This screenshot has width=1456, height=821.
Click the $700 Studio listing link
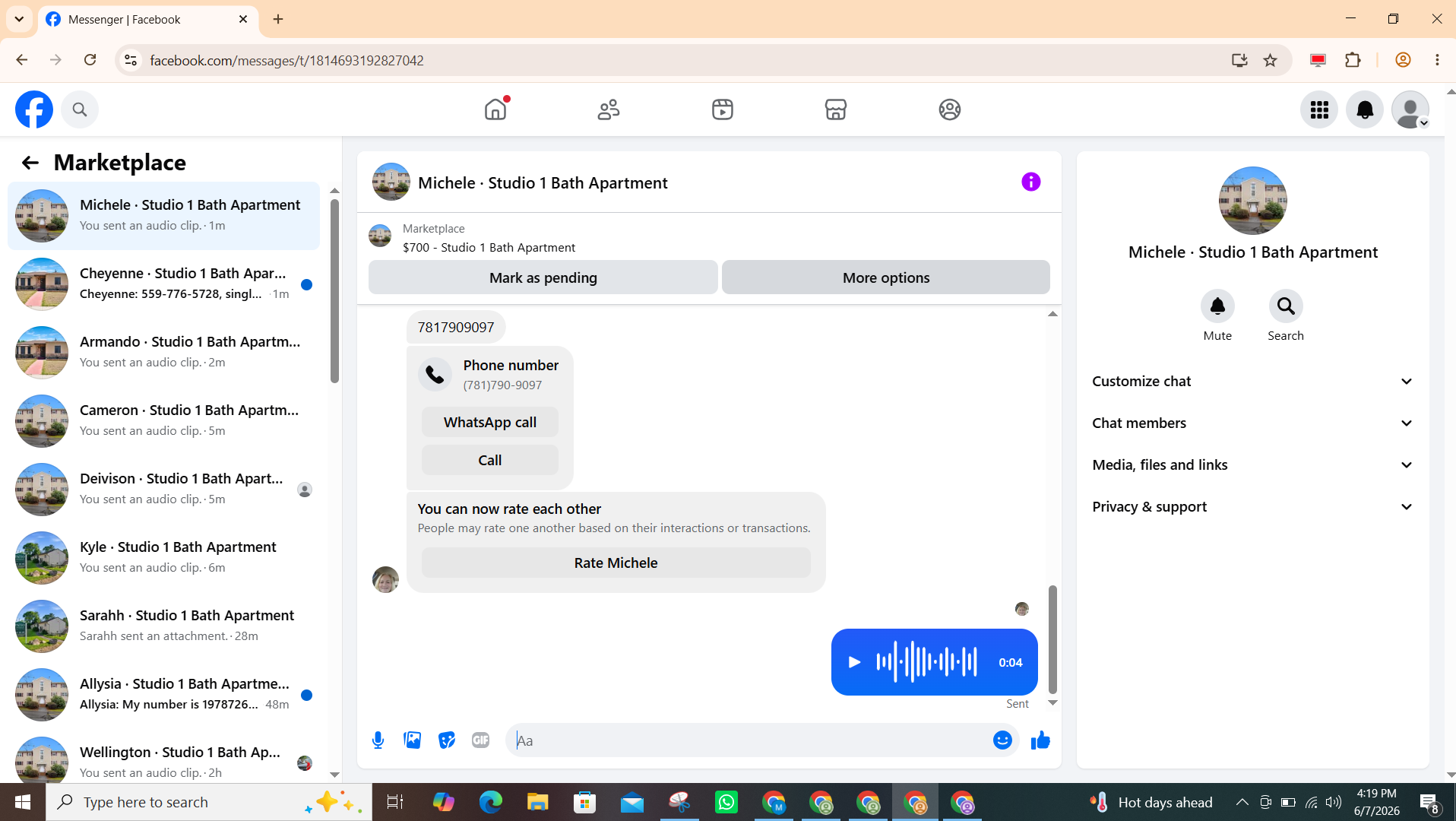tap(489, 248)
